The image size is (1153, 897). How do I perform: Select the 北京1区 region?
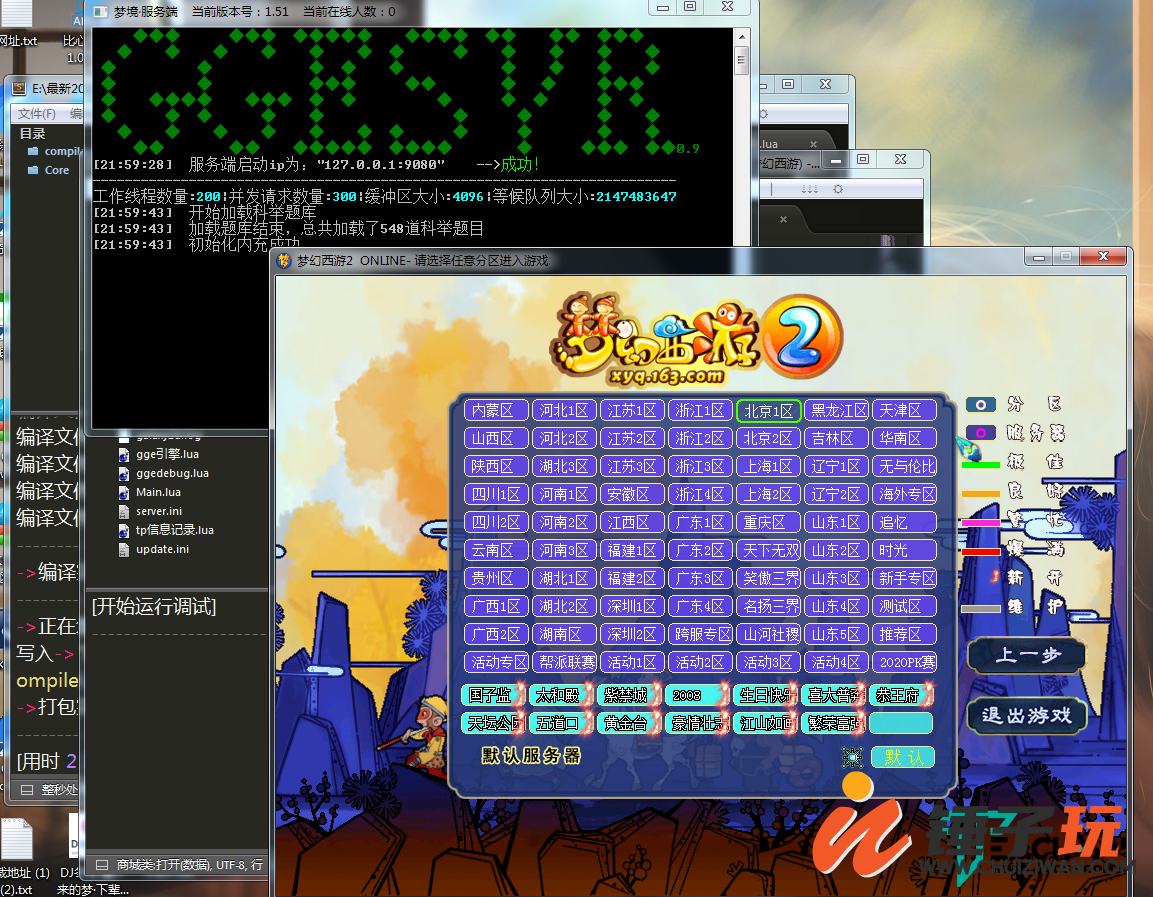(x=768, y=410)
